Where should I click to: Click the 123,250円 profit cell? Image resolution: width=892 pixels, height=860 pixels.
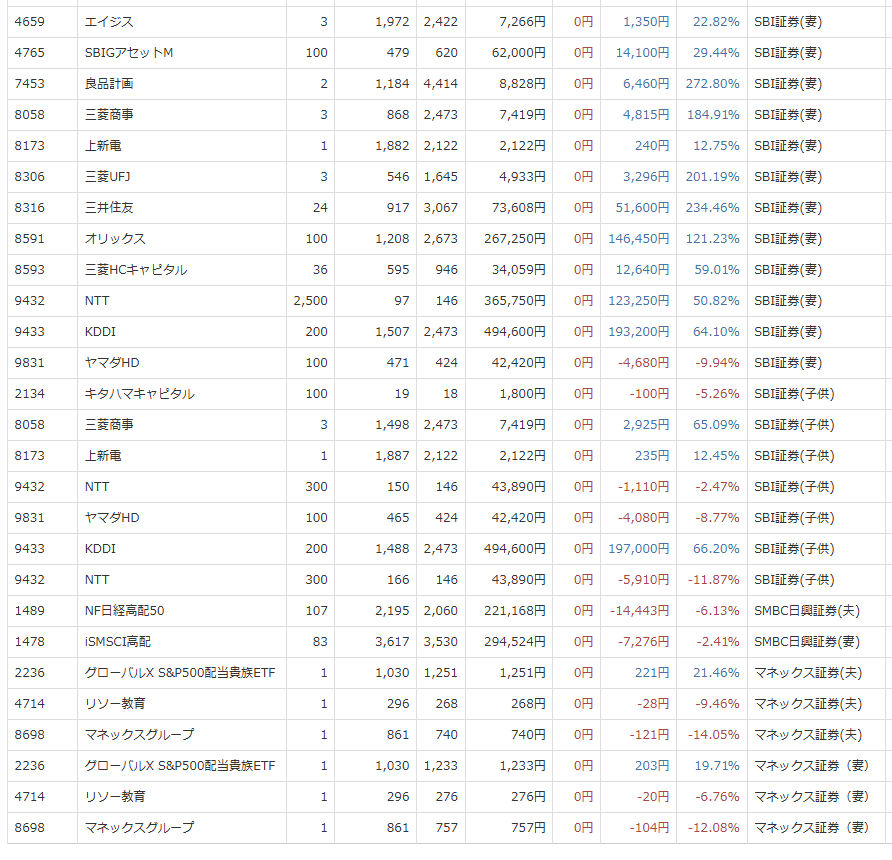(x=638, y=301)
